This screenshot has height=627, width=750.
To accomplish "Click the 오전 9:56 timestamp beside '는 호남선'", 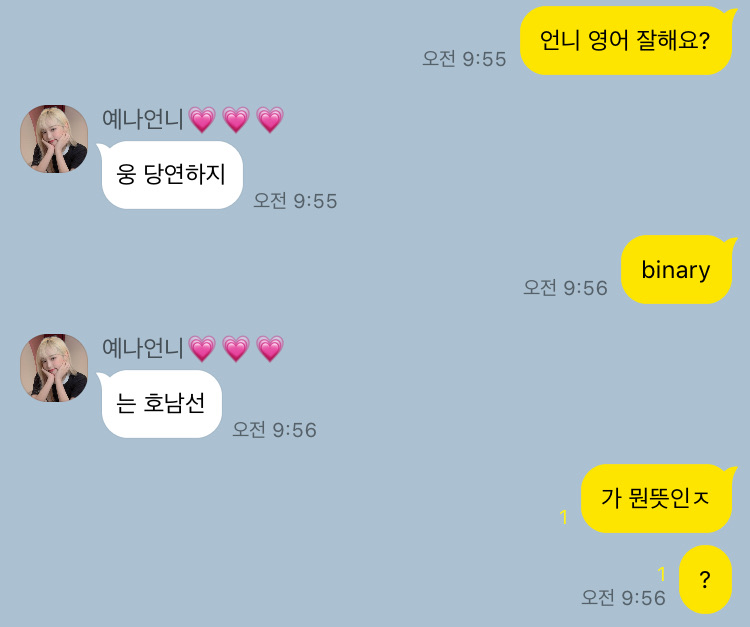I will pyautogui.click(x=274, y=430).
